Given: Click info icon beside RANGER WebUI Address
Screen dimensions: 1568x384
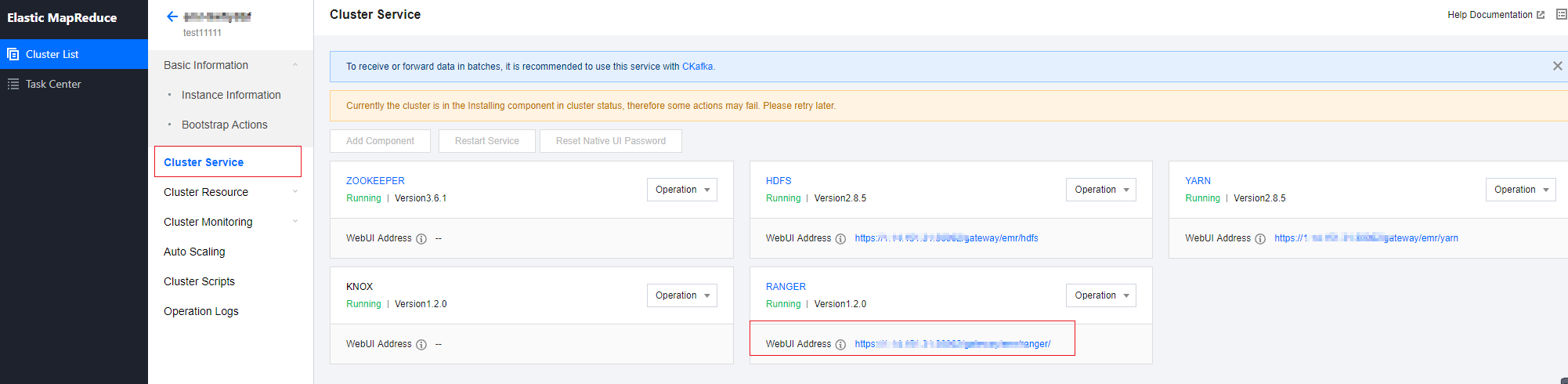Looking at the screenshot, I should (x=840, y=345).
